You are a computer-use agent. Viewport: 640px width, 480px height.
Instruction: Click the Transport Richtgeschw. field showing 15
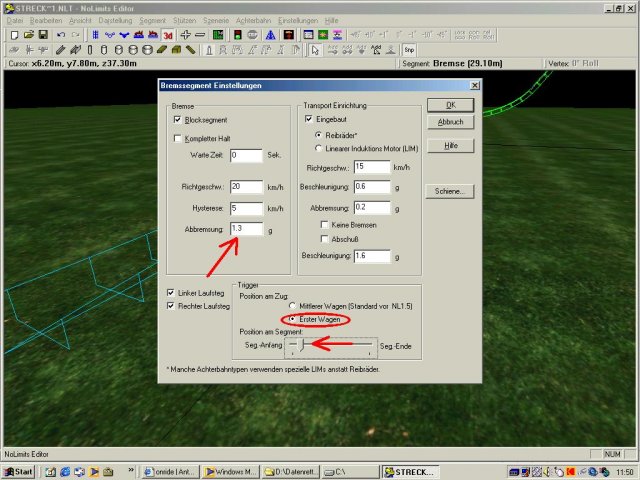pos(372,167)
